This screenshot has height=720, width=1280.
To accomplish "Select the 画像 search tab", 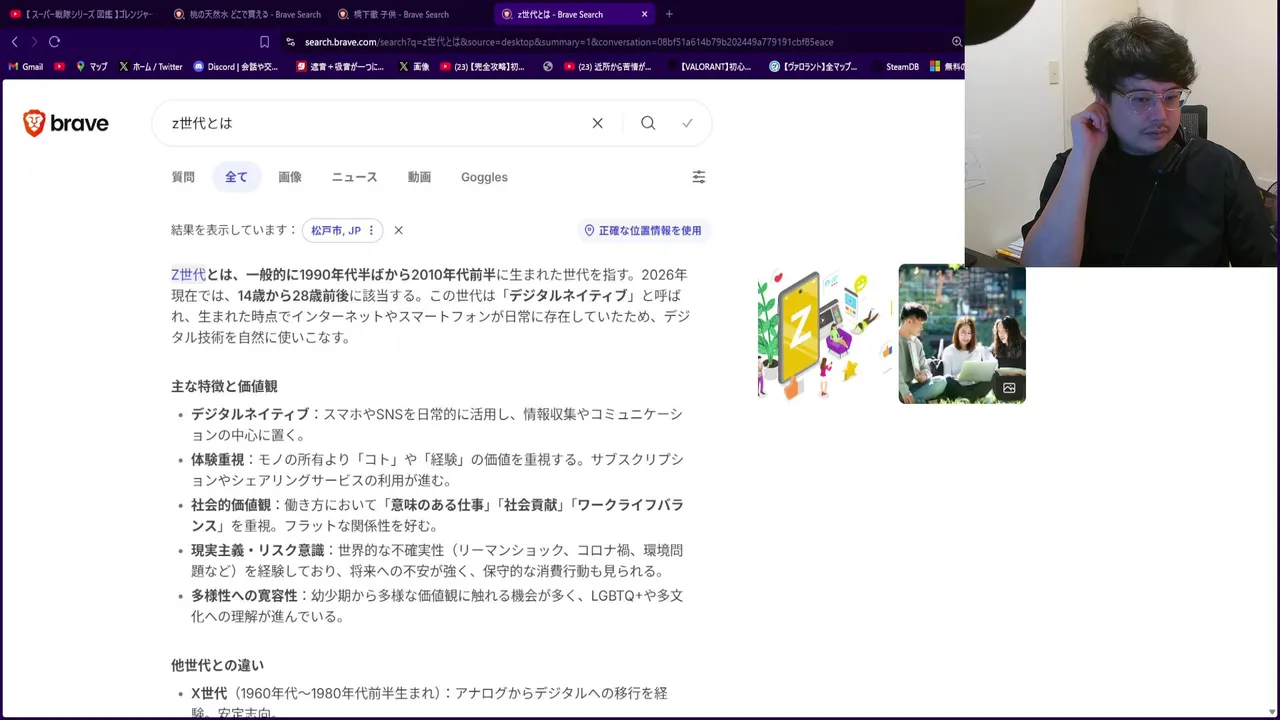I will pos(290,177).
